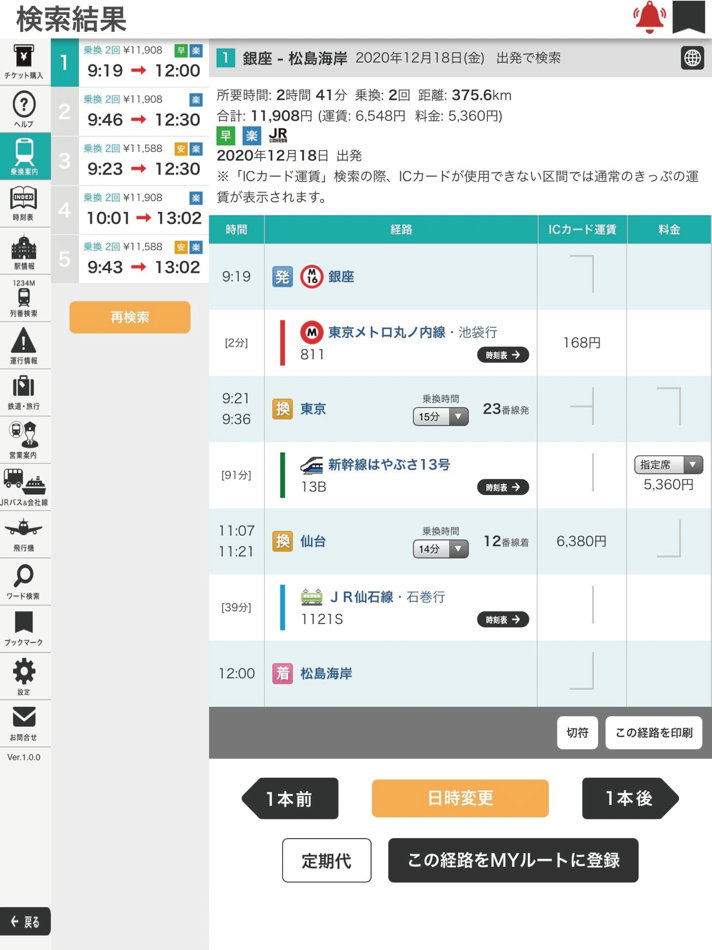Open the word search (ワード検索) magnifier icon

pos(24,581)
